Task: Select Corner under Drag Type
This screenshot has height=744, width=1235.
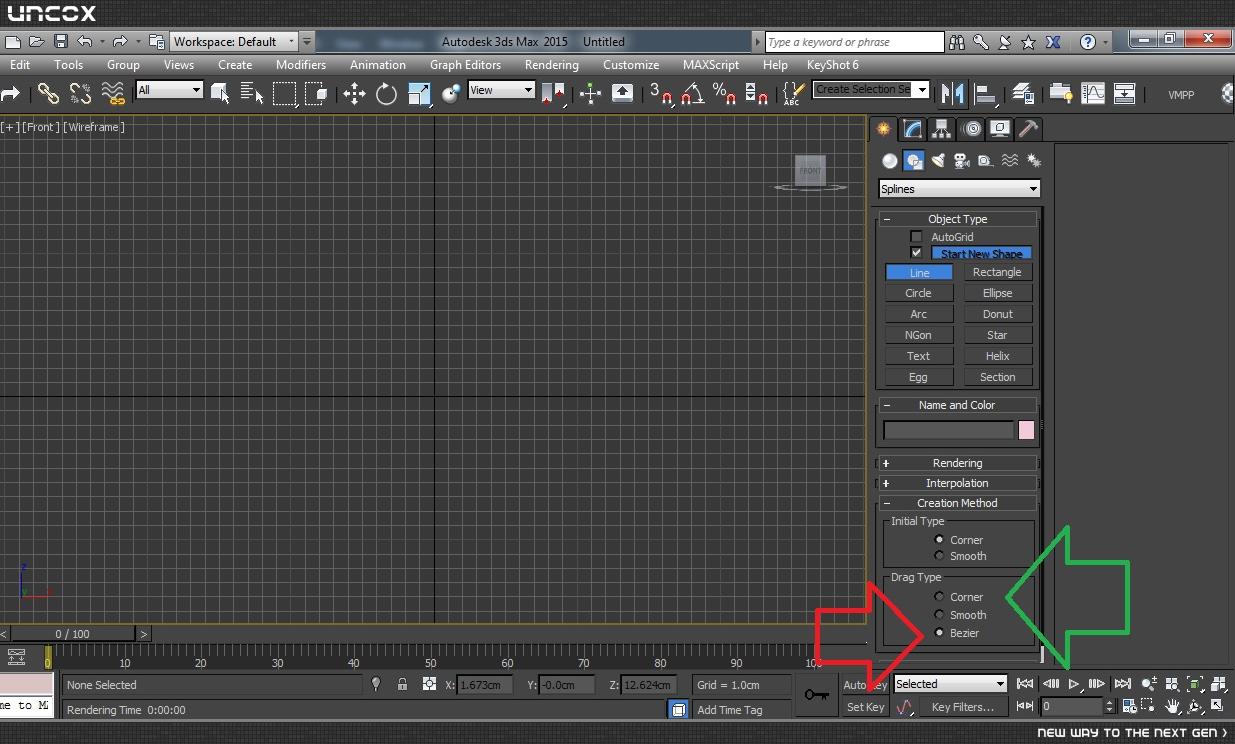Action: pos(939,597)
